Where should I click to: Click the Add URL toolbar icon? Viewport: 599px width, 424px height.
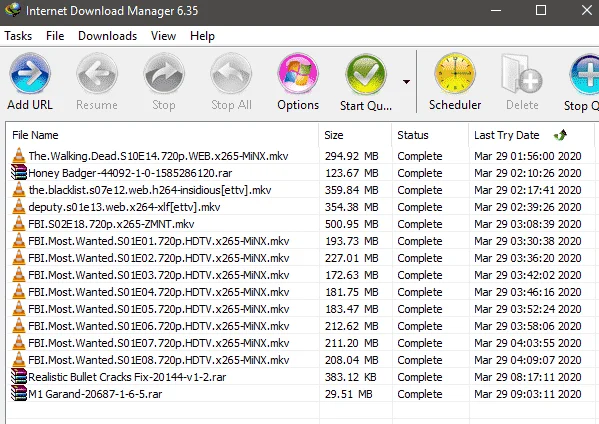30,74
